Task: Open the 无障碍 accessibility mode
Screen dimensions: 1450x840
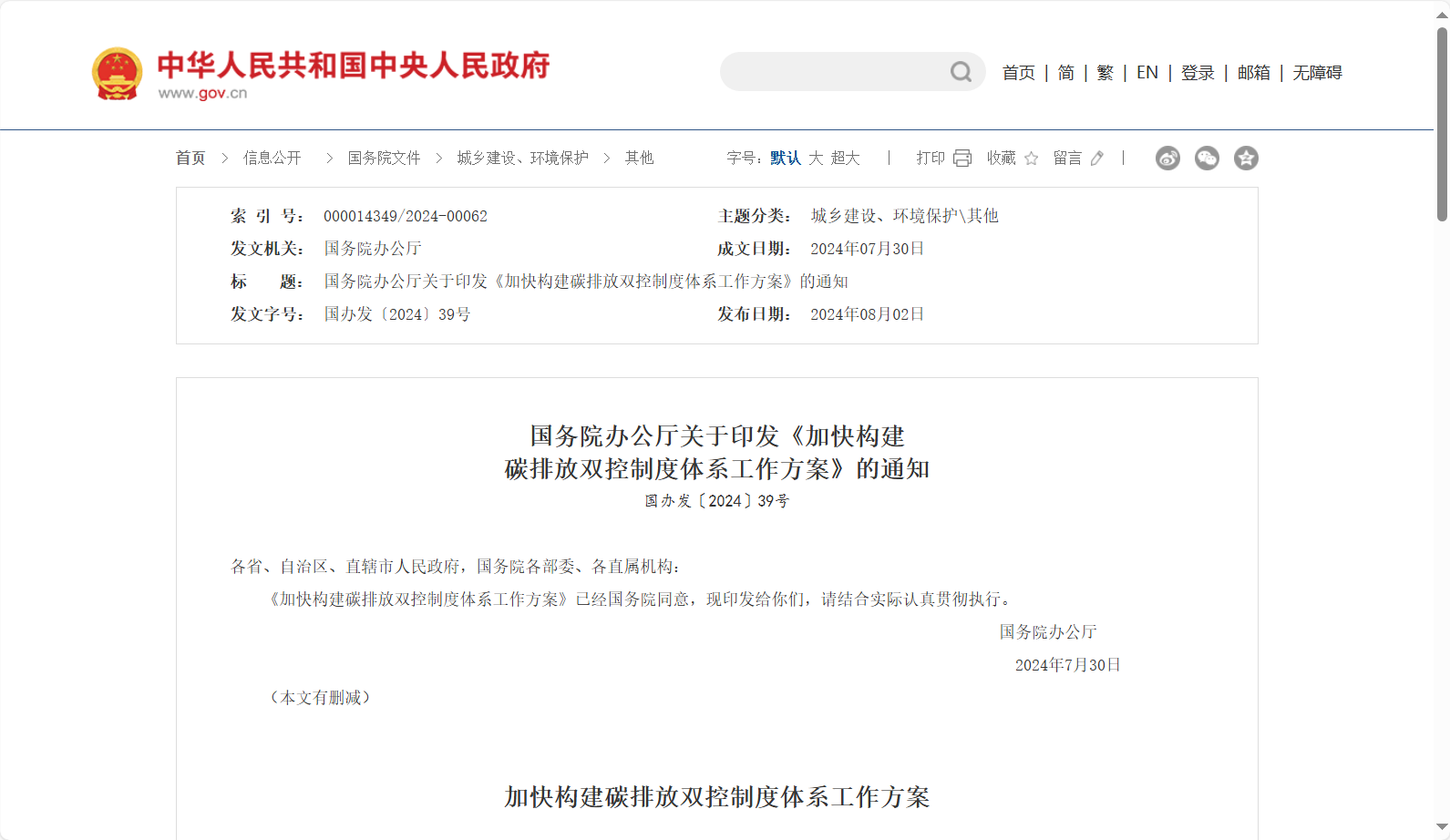Action: 1318,73
